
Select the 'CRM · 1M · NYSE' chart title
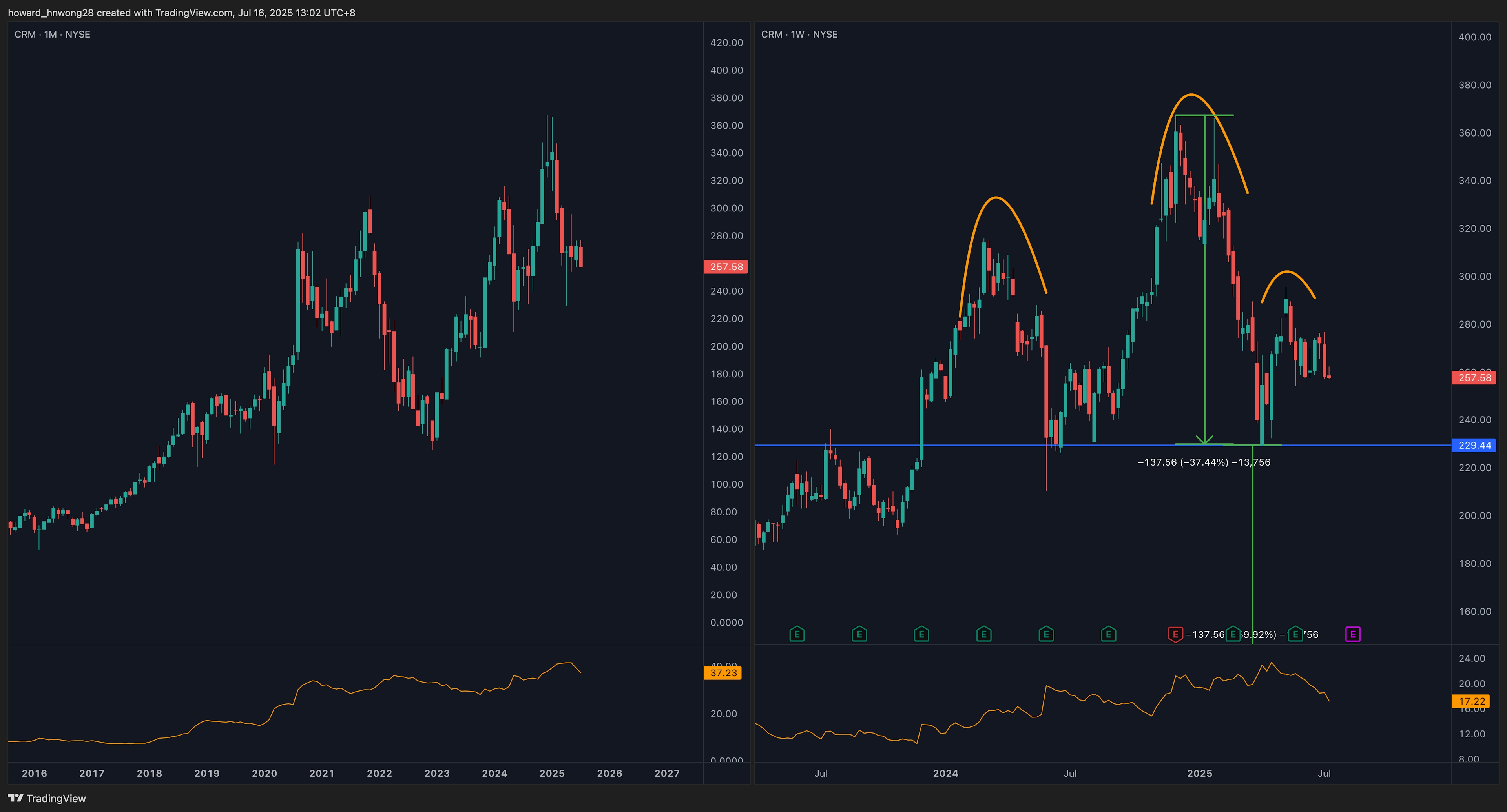tap(52, 35)
